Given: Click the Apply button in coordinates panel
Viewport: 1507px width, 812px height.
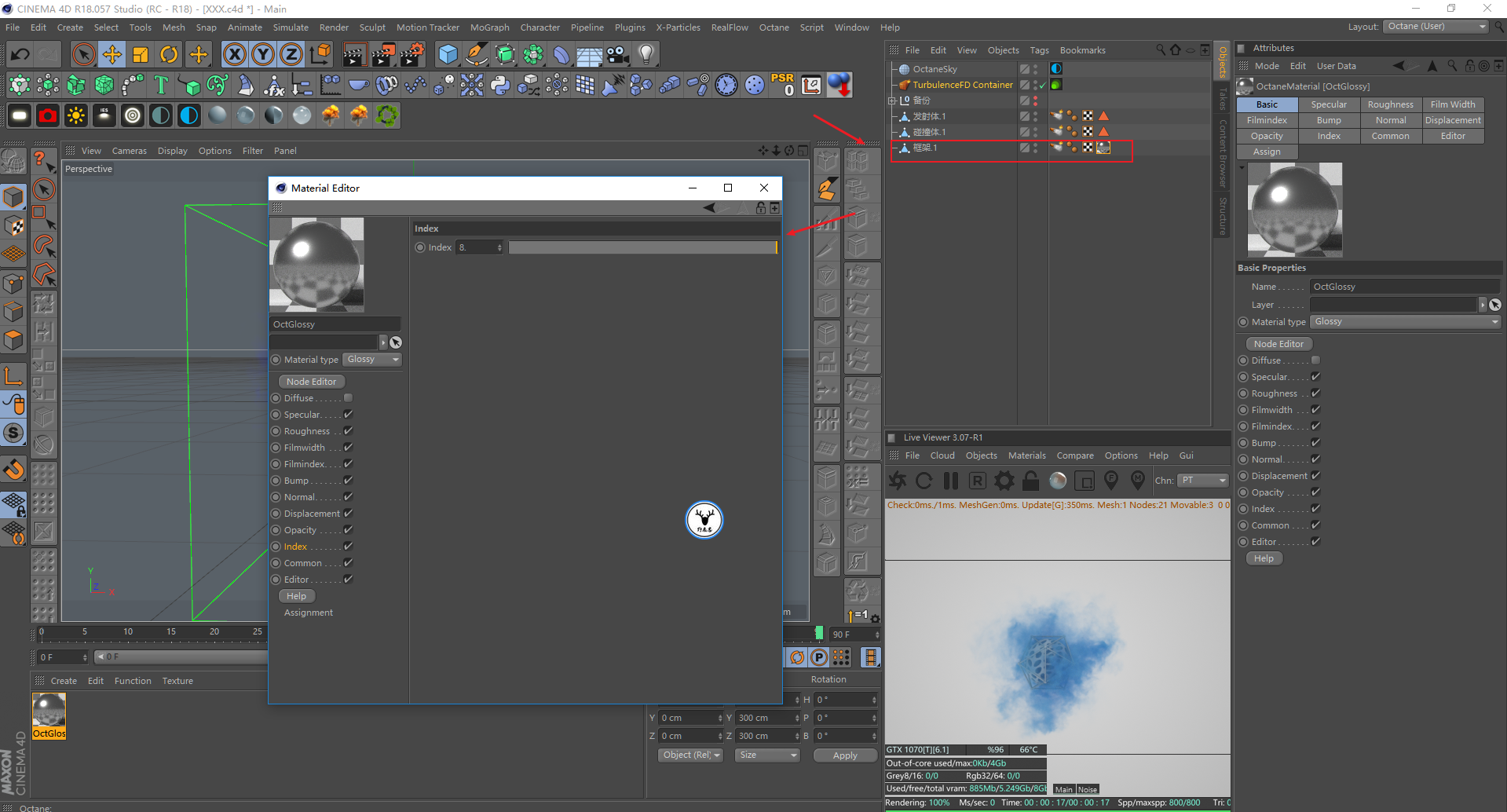Looking at the screenshot, I should coord(845,755).
